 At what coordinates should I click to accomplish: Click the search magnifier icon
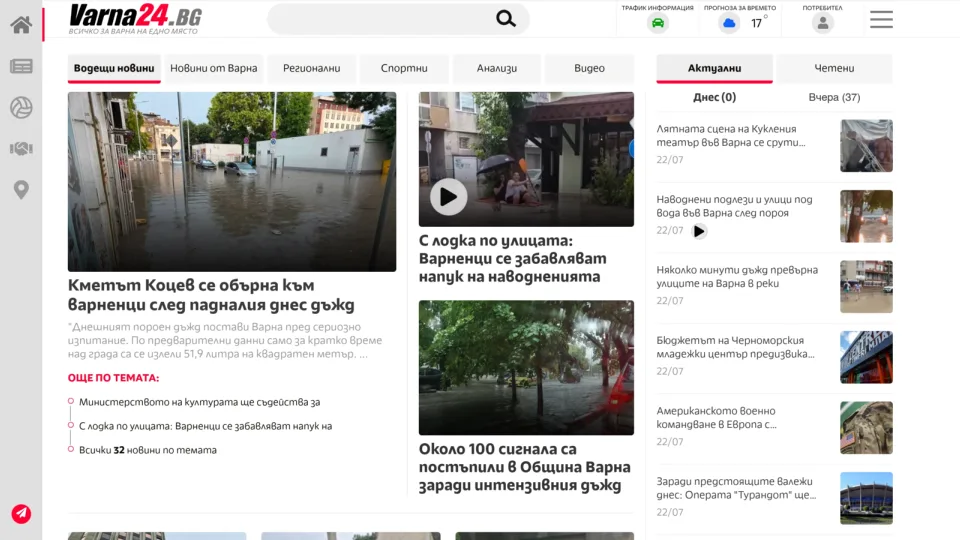point(506,19)
